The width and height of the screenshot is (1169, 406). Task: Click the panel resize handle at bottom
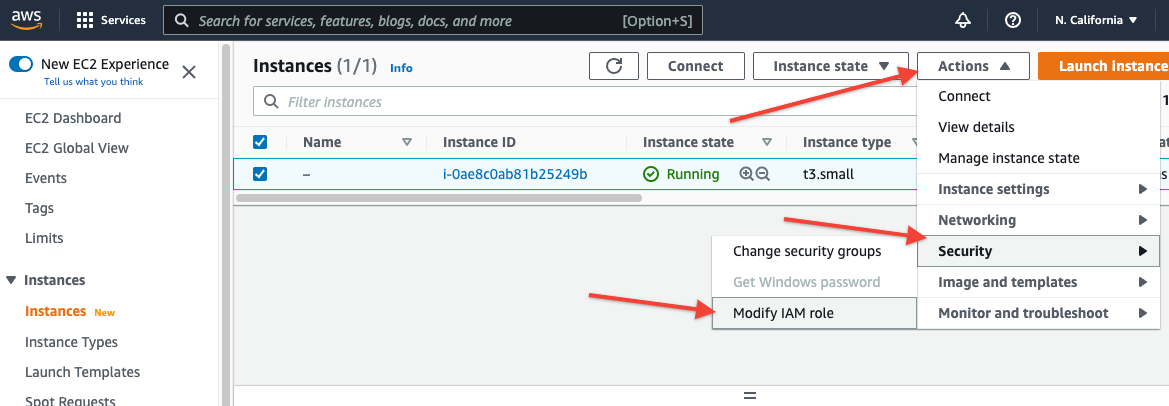(x=750, y=395)
